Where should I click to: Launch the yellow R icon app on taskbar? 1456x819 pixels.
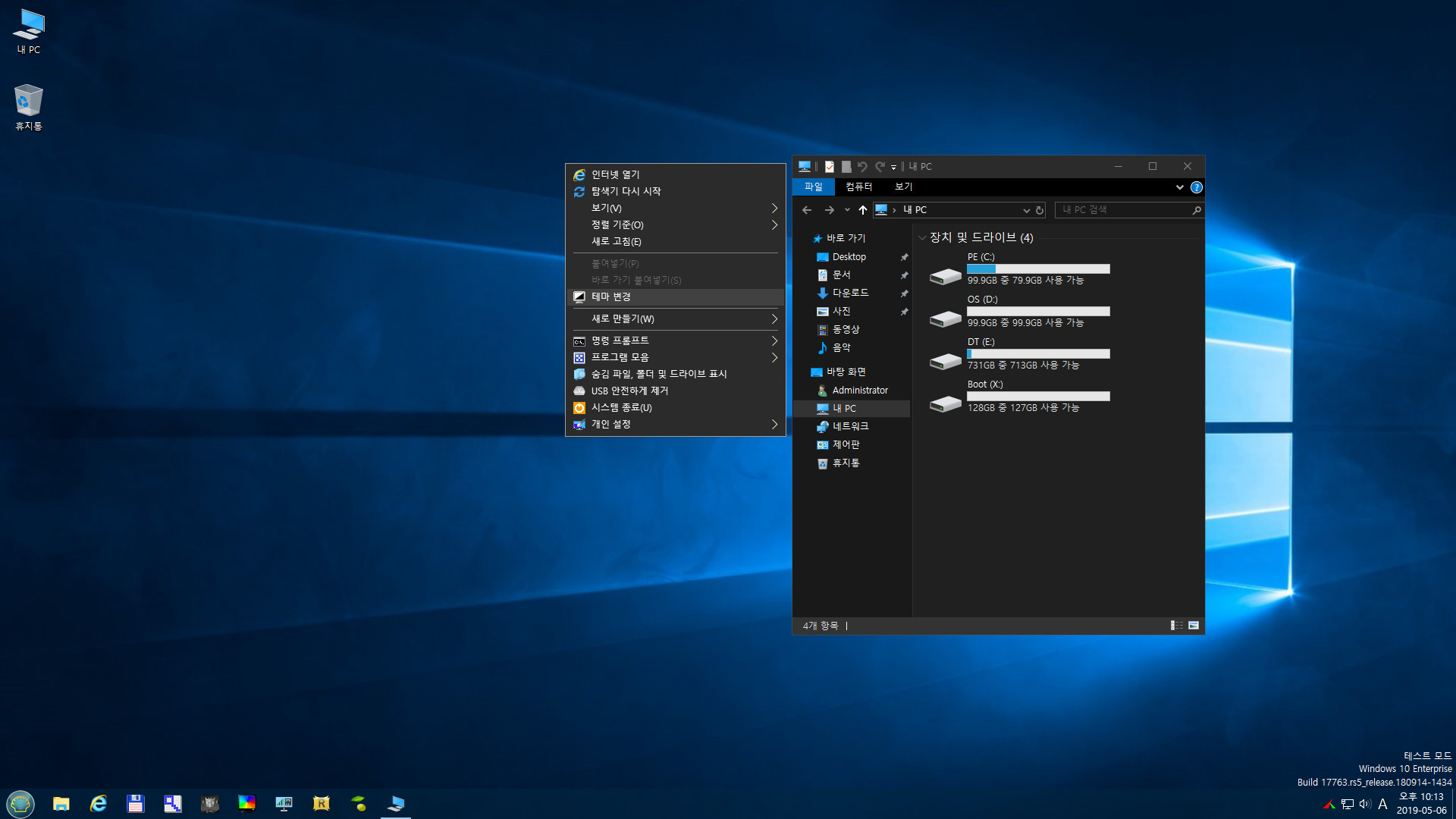pos(322,803)
